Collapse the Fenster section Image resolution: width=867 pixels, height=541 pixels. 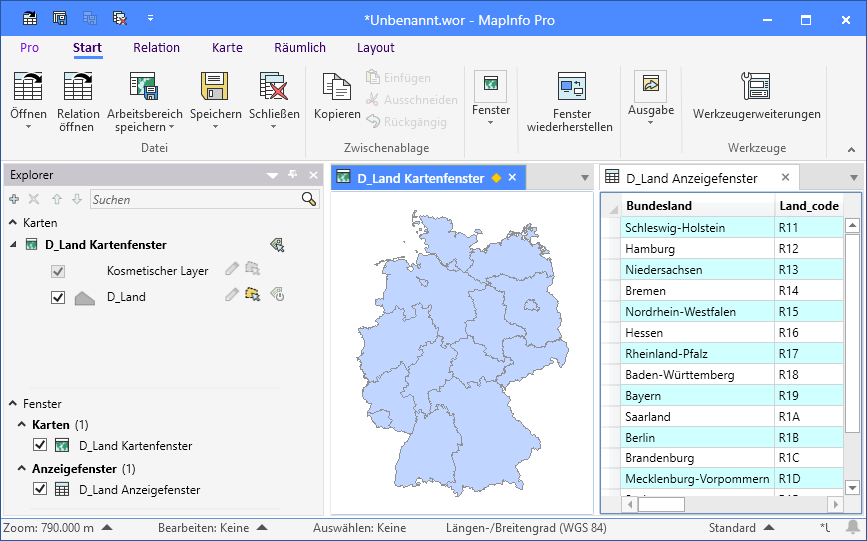13,403
